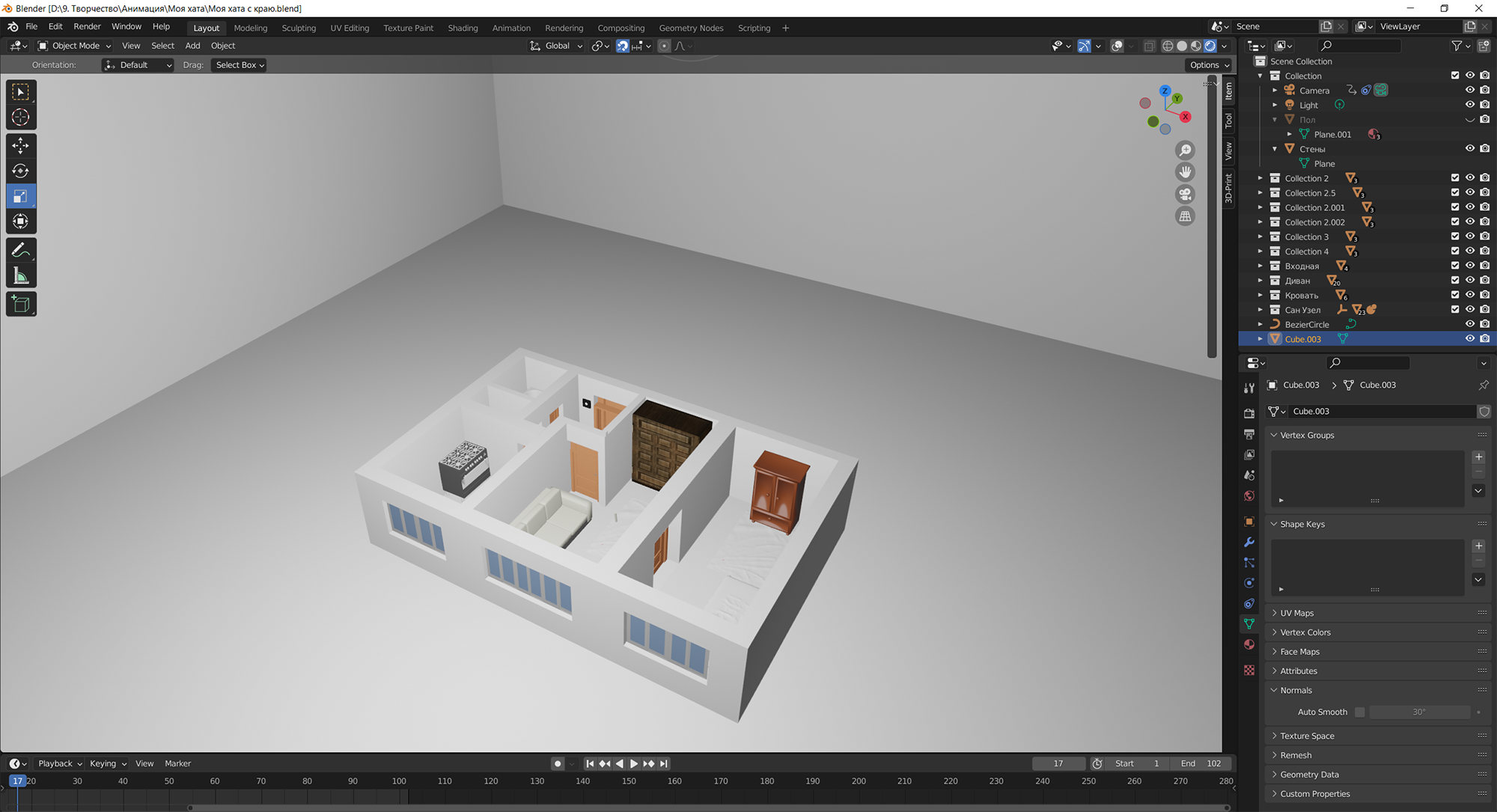Viewport: 1497px width, 812px height.
Task: Activate the 3D Cursor tool
Action: click(21, 117)
